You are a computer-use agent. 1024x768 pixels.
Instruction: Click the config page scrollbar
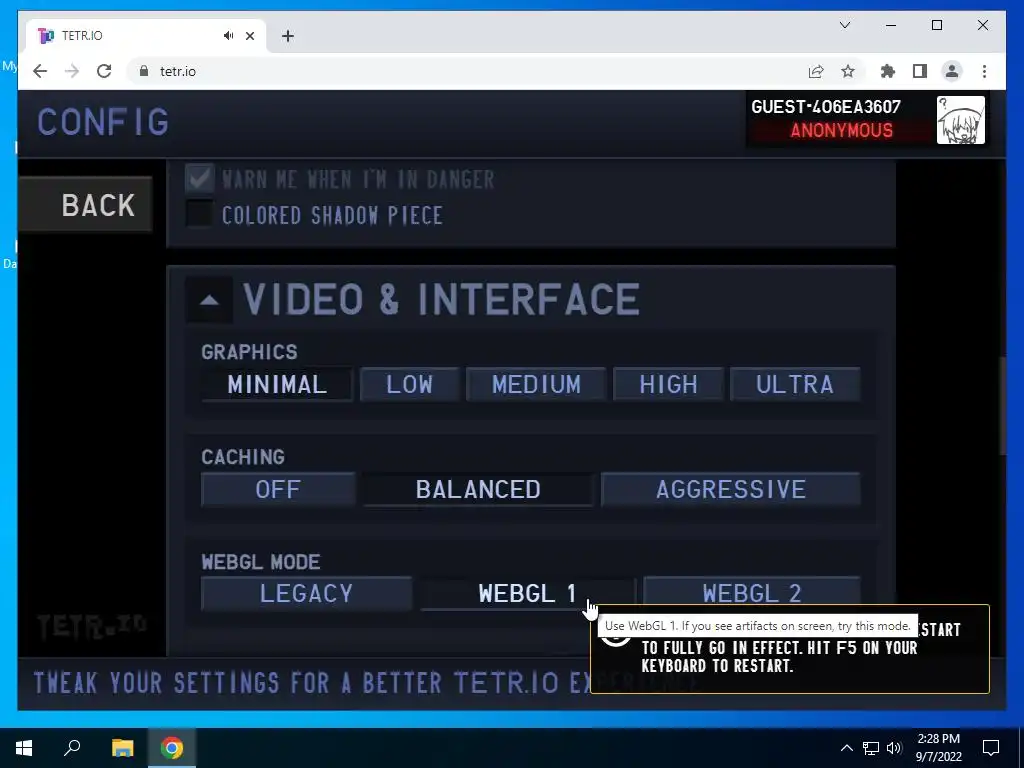tap(1002, 406)
